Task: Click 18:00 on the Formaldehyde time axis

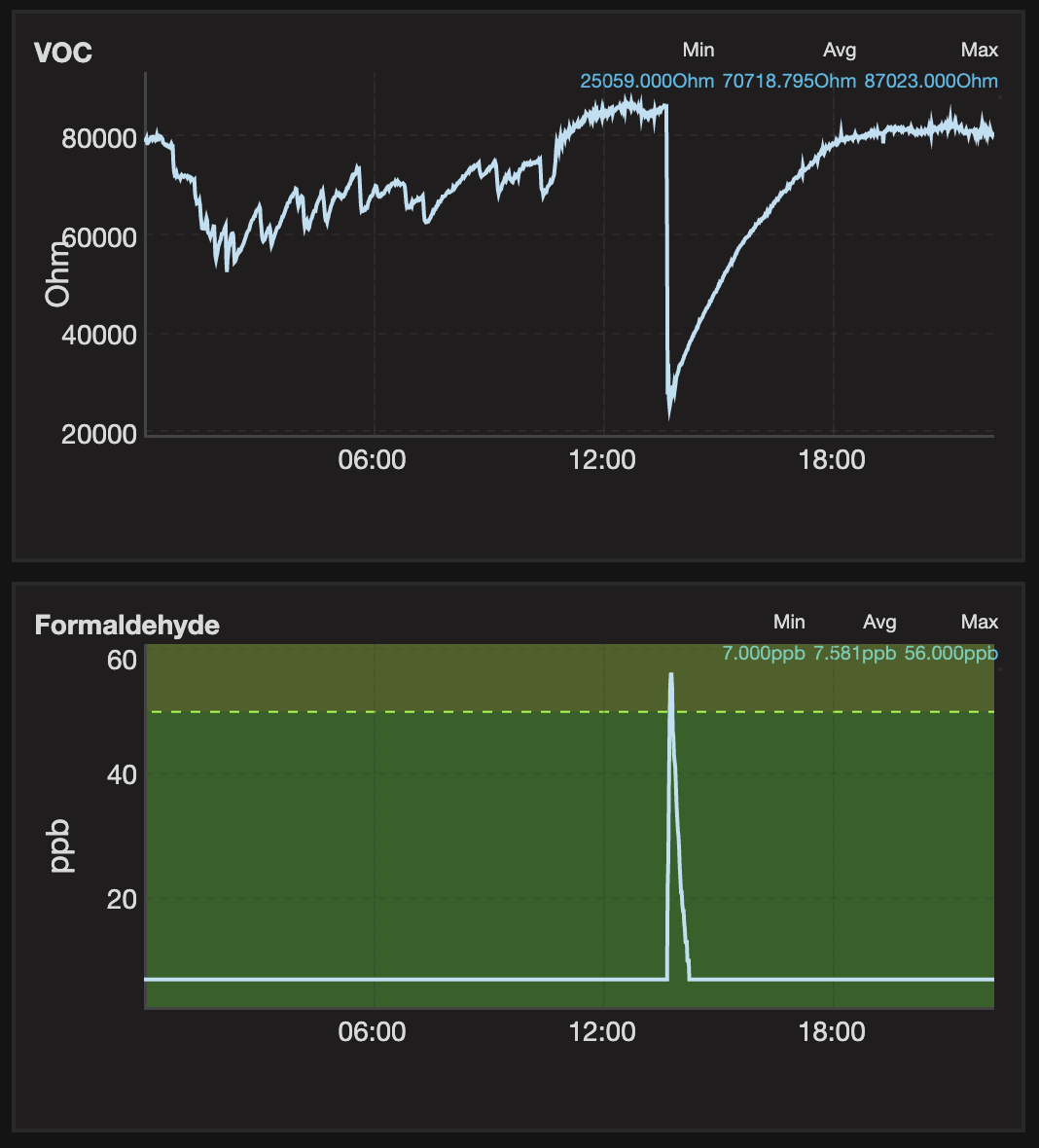Action: [x=832, y=1031]
